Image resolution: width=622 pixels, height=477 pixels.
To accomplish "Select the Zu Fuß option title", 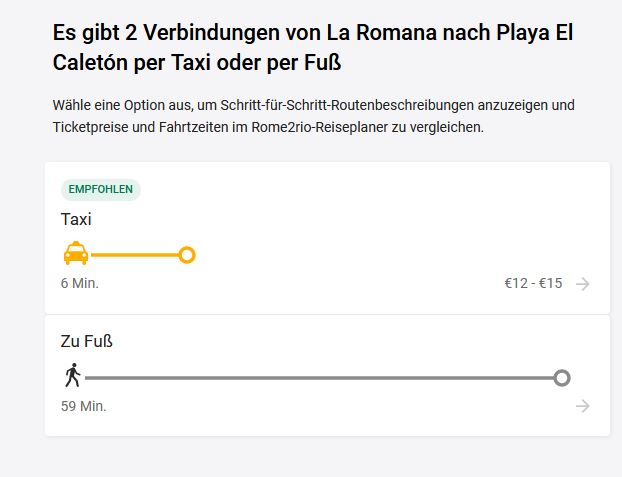I will (x=86, y=342).
